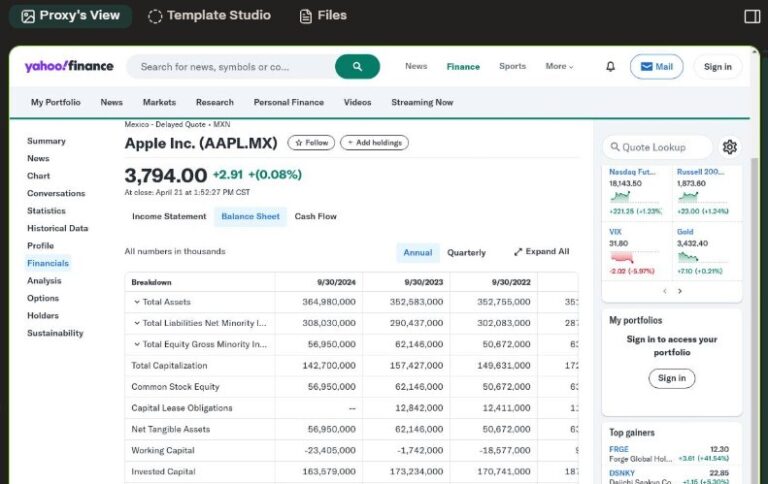Go to Conversations in the sidebar
The height and width of the screenshot is (484, 768).
coord(56,194)
